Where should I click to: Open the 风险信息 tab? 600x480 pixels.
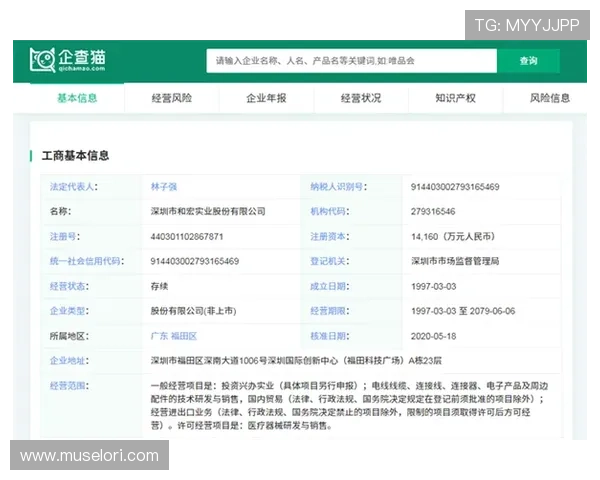click(549, 98)
